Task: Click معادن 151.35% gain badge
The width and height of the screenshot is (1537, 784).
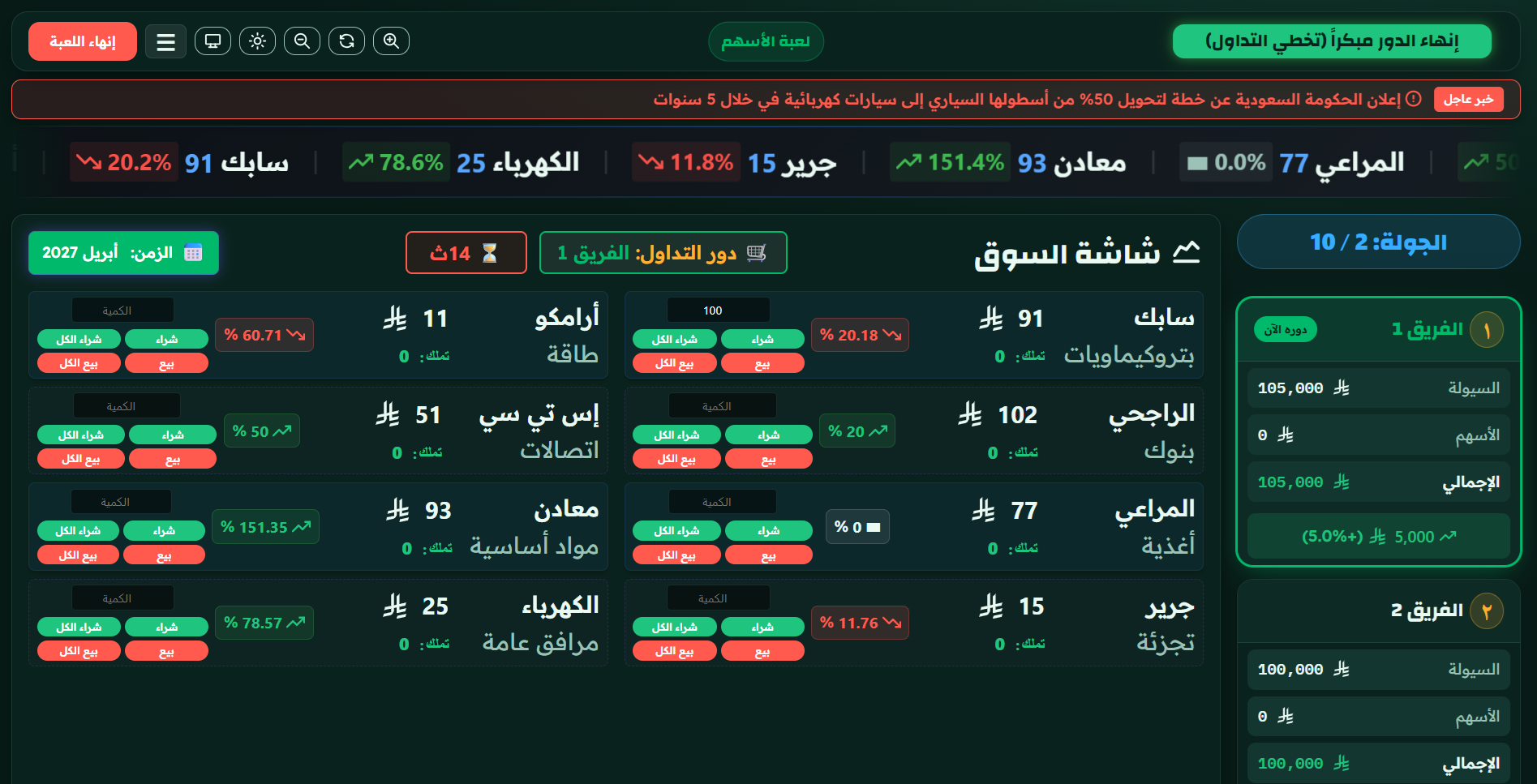Action: (x=265, y=527)
